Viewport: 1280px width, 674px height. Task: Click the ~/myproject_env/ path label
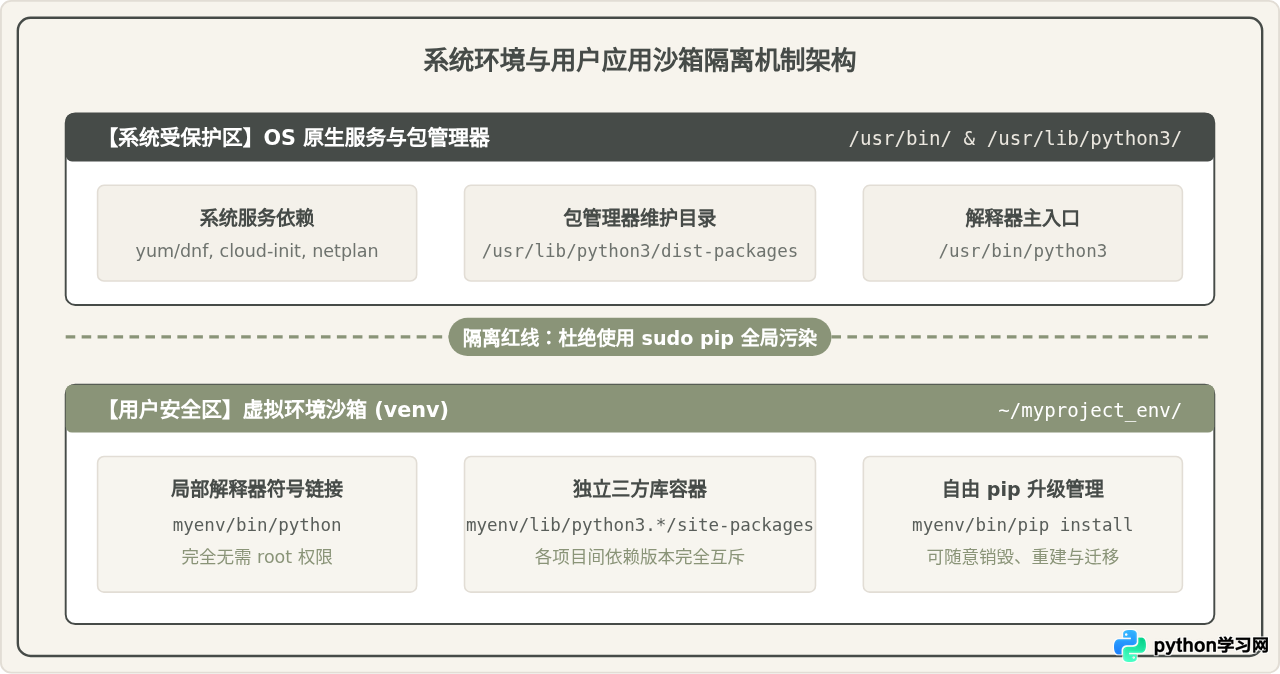[1089, 410]
